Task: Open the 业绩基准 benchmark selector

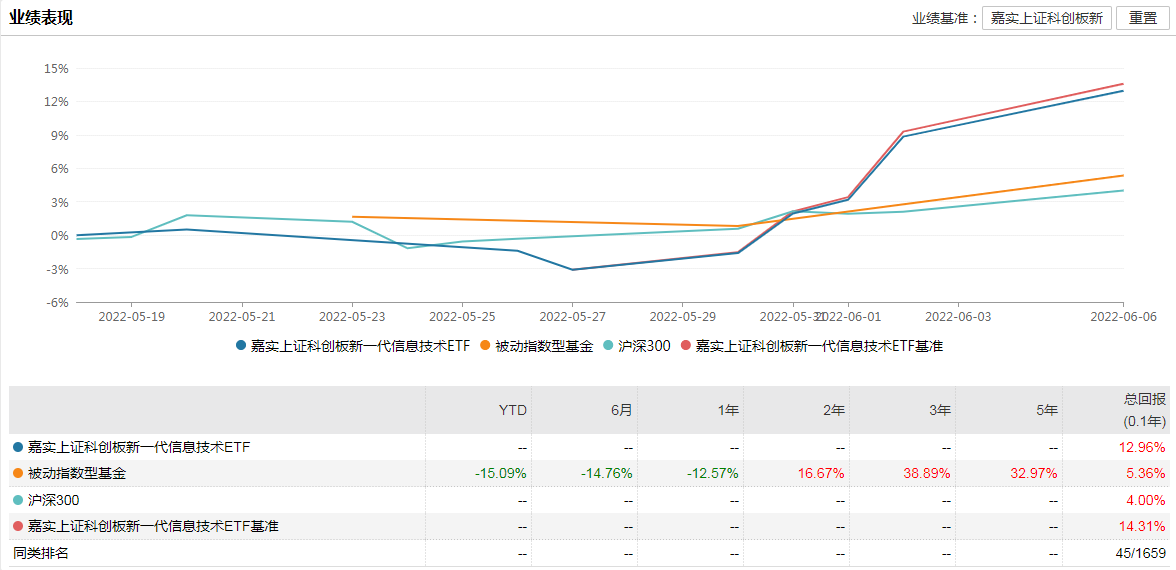Action: (1046, 18)
